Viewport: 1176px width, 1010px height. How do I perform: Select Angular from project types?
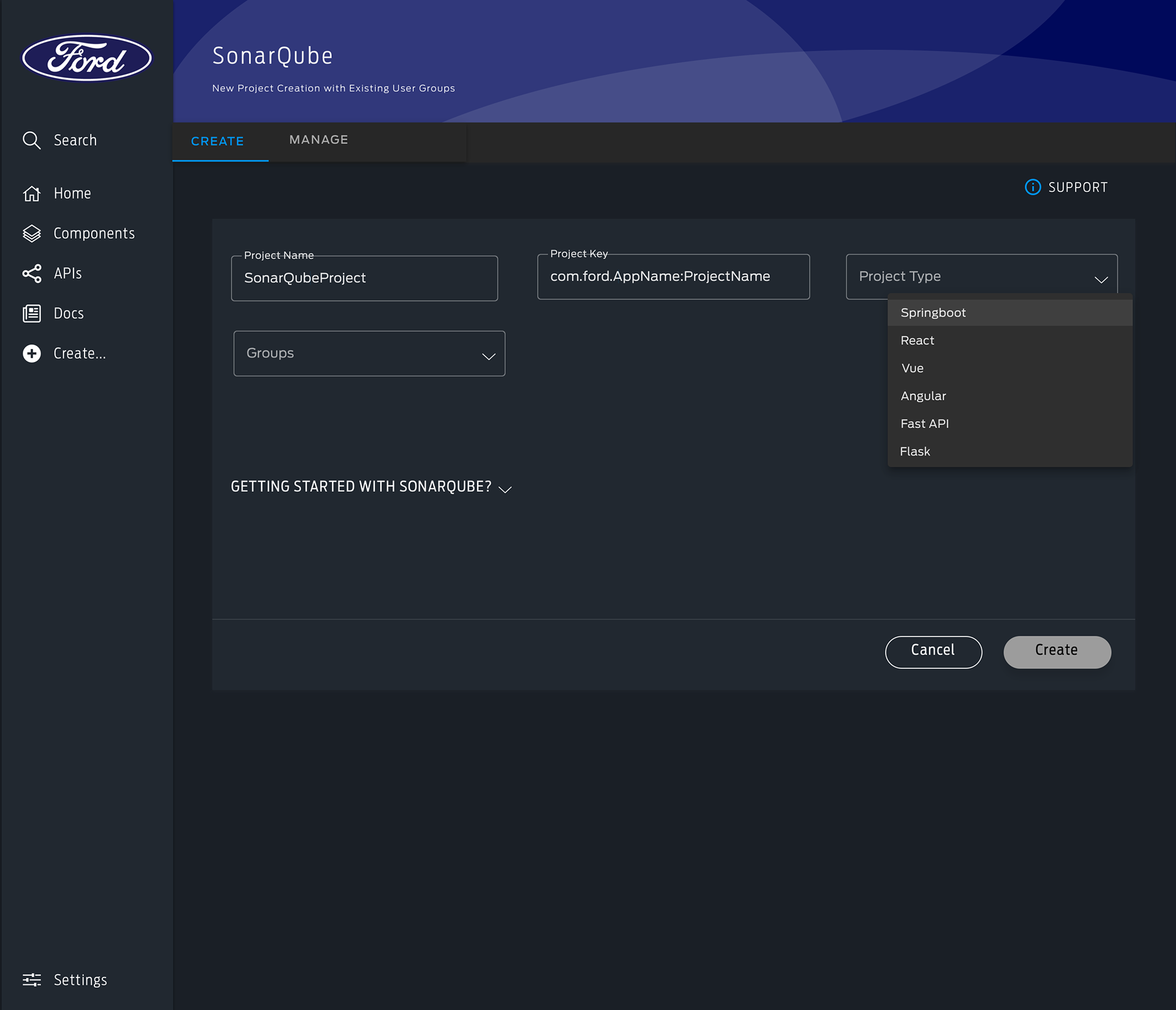point(1009,396)
